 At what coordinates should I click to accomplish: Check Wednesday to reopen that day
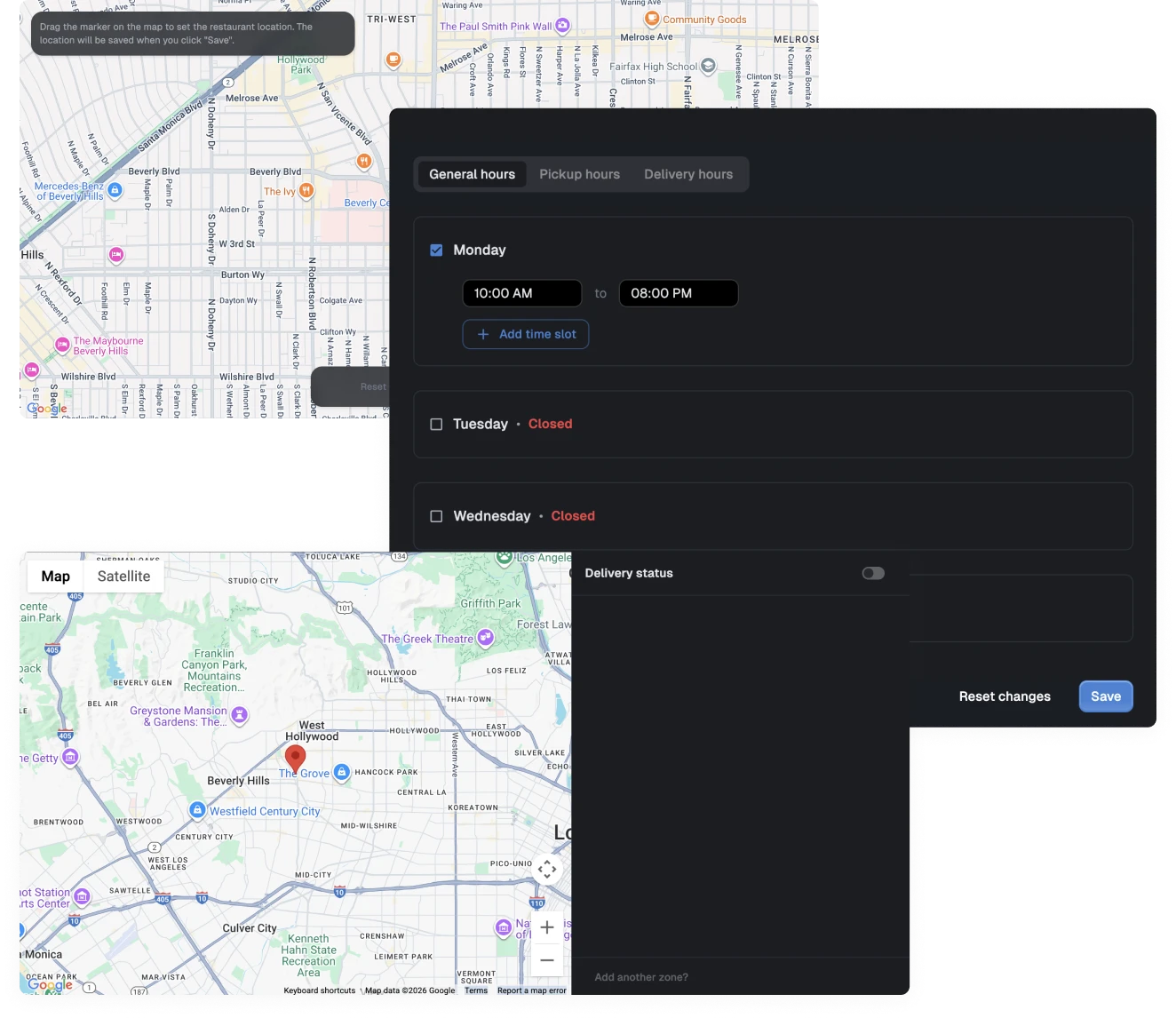pyautogui.click(x=436, y=515)
